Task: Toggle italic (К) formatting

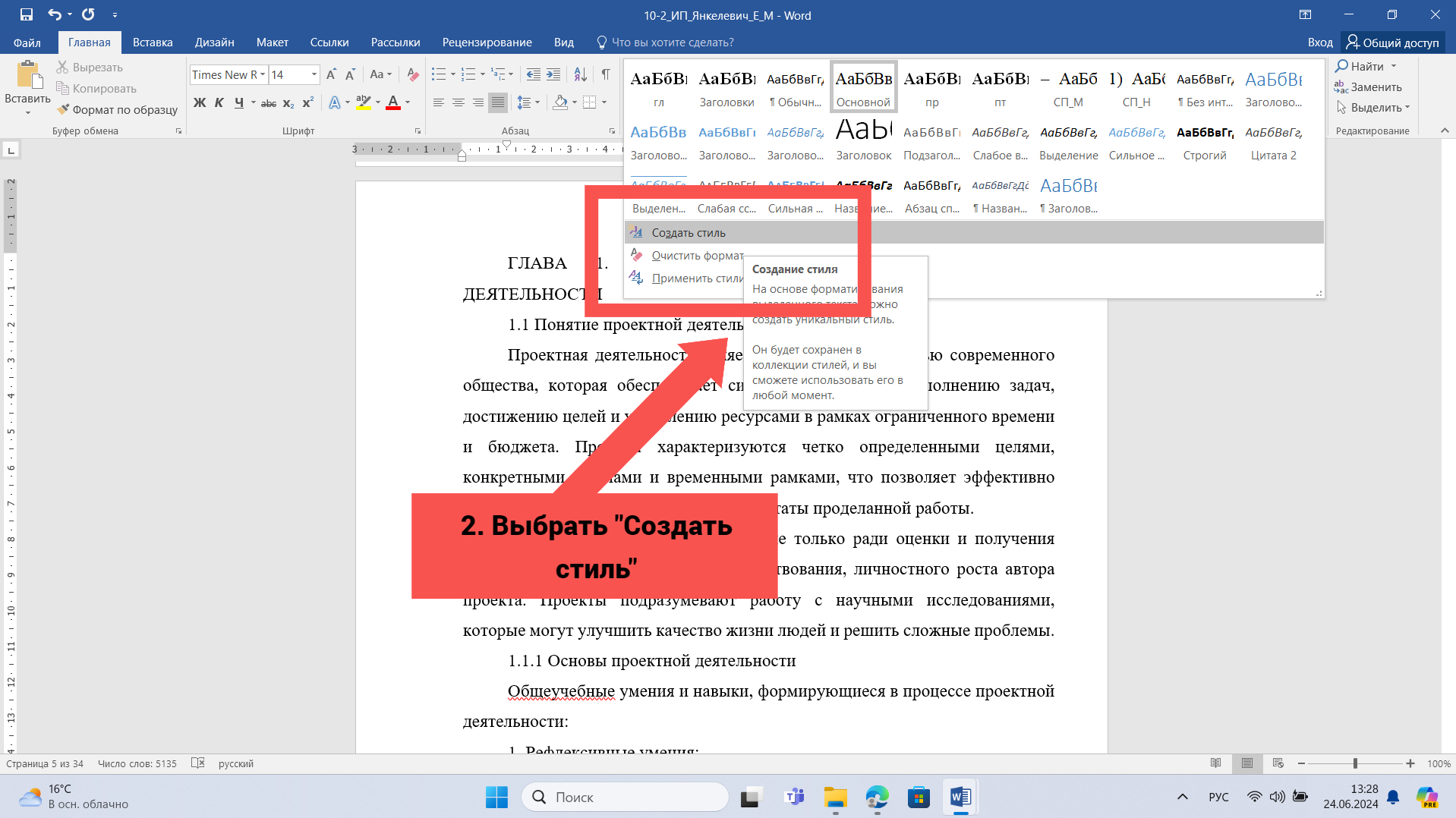Action: 219,102
